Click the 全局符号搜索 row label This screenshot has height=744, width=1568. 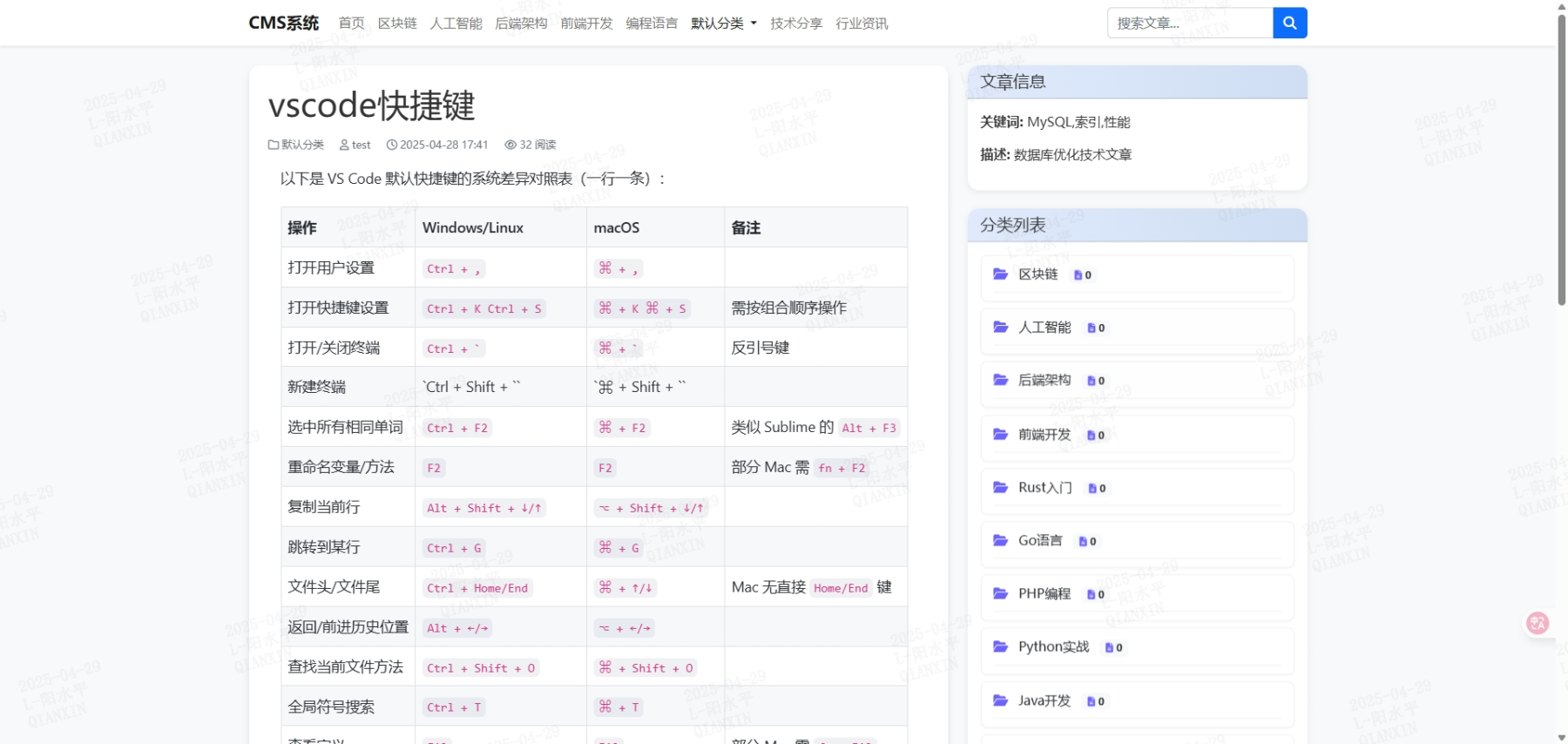(331, 707)
